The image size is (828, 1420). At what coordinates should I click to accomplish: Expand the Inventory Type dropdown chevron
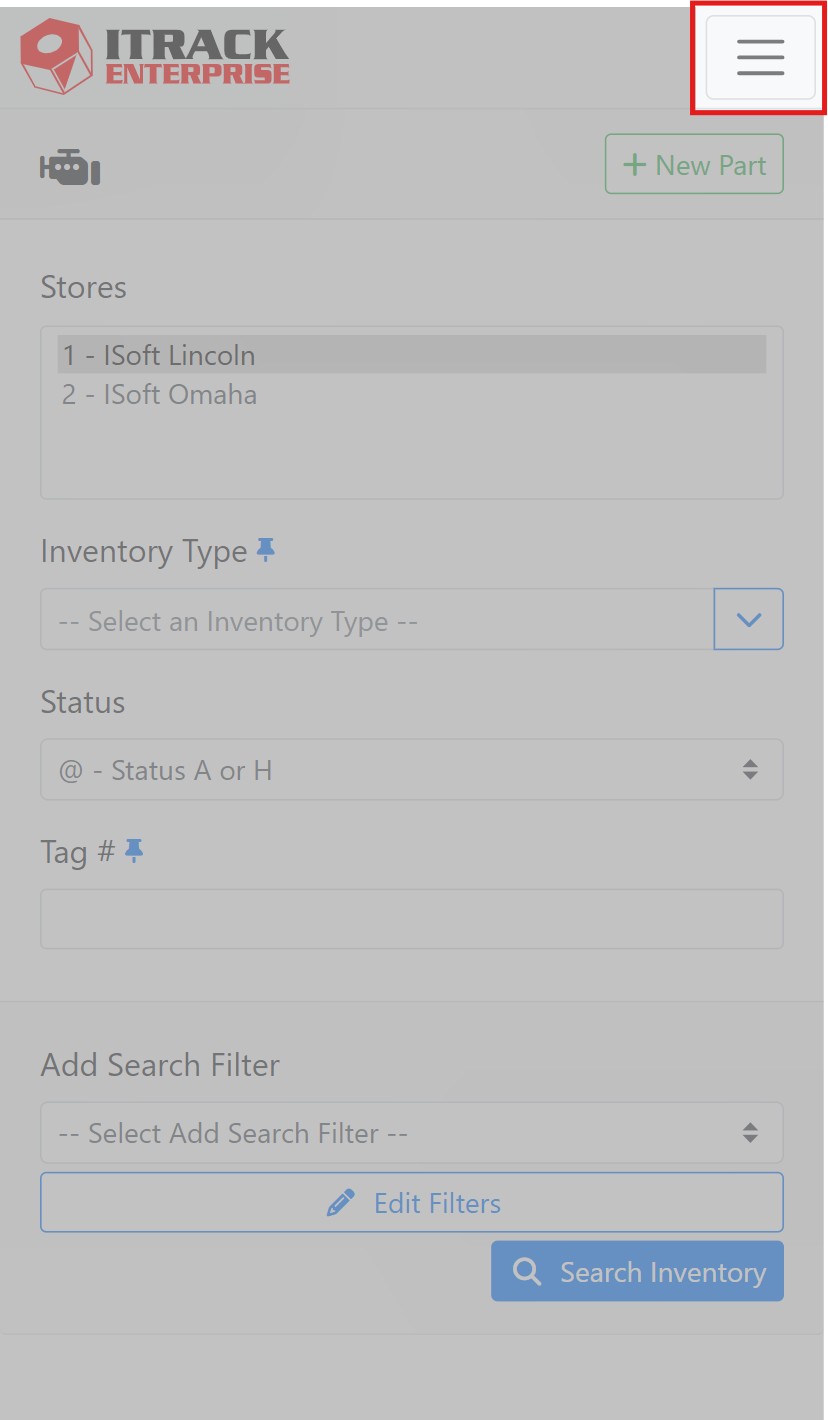(748, 619)
